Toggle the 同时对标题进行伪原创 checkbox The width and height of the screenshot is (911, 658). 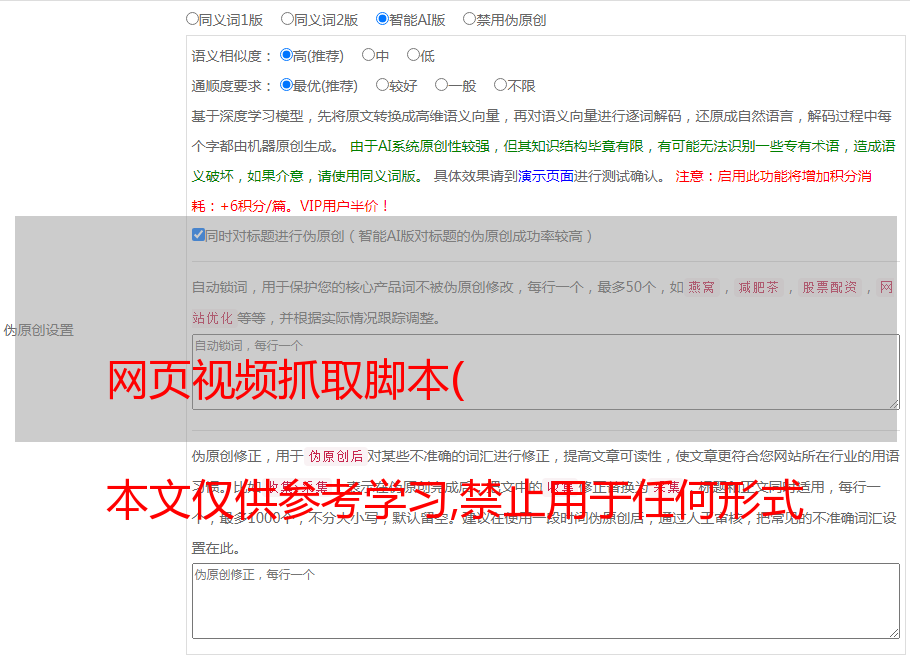pyautogui.click(x=199, y=235)
